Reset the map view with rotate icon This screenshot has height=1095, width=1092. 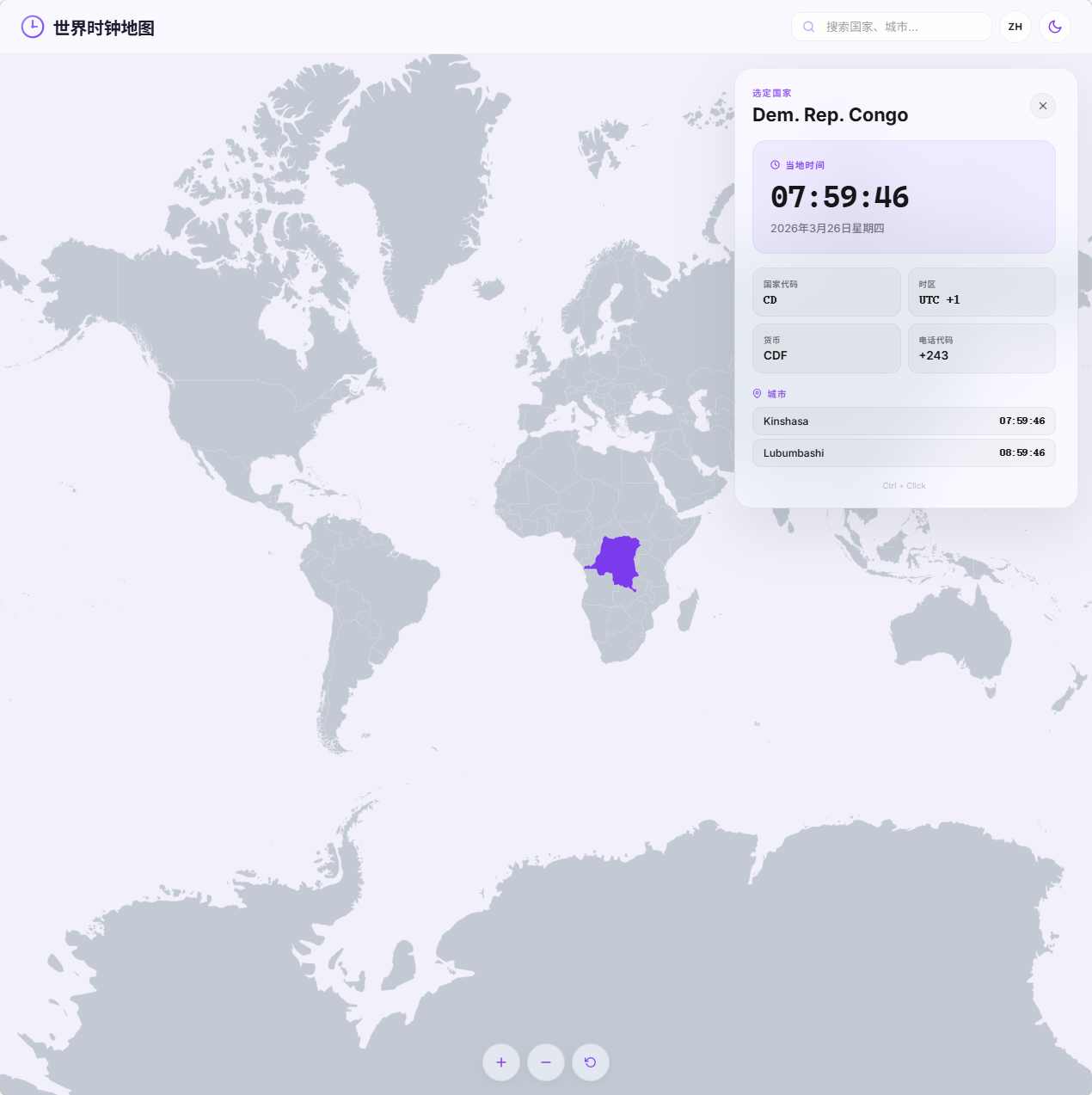pyautogui.click(x=591, y=1062)
